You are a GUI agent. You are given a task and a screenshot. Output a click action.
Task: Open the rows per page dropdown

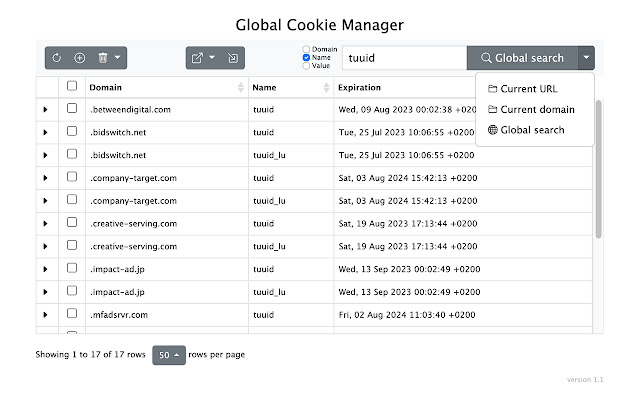pyautogui.click(x=169, y=354)
